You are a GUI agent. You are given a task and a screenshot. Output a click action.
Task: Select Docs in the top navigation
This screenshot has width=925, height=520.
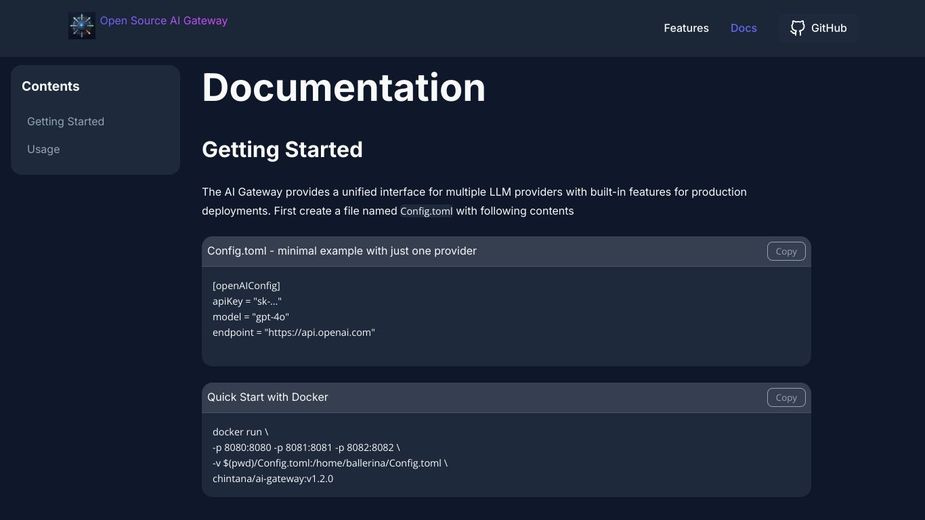pos(743,28)
